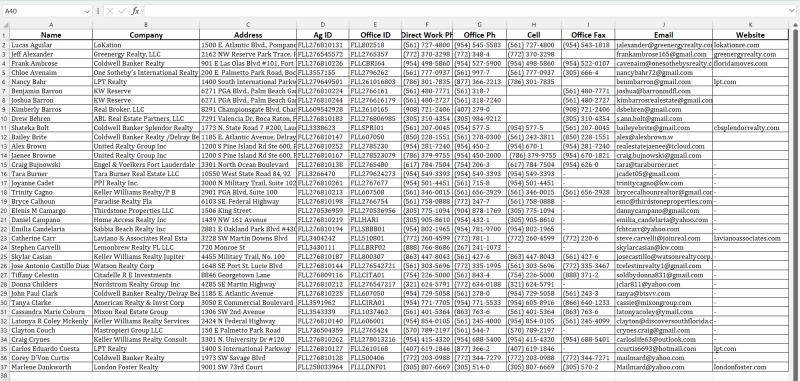Select column I header
Screen dimensions: 800x381
coord(588,24)
